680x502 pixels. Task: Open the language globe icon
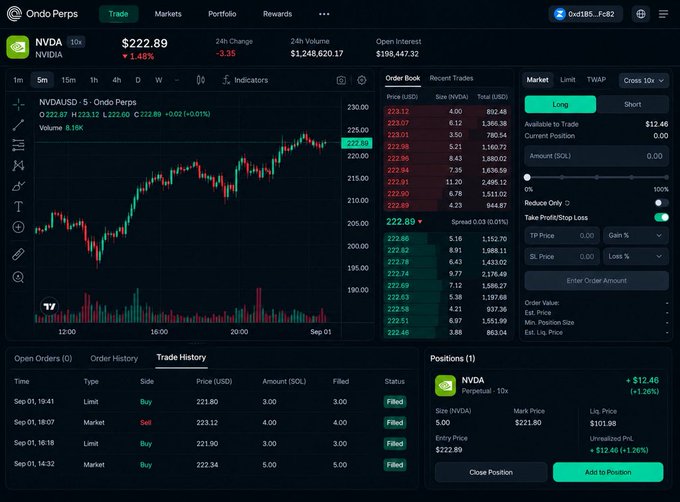pyautogui.click(x=641, y=14)
